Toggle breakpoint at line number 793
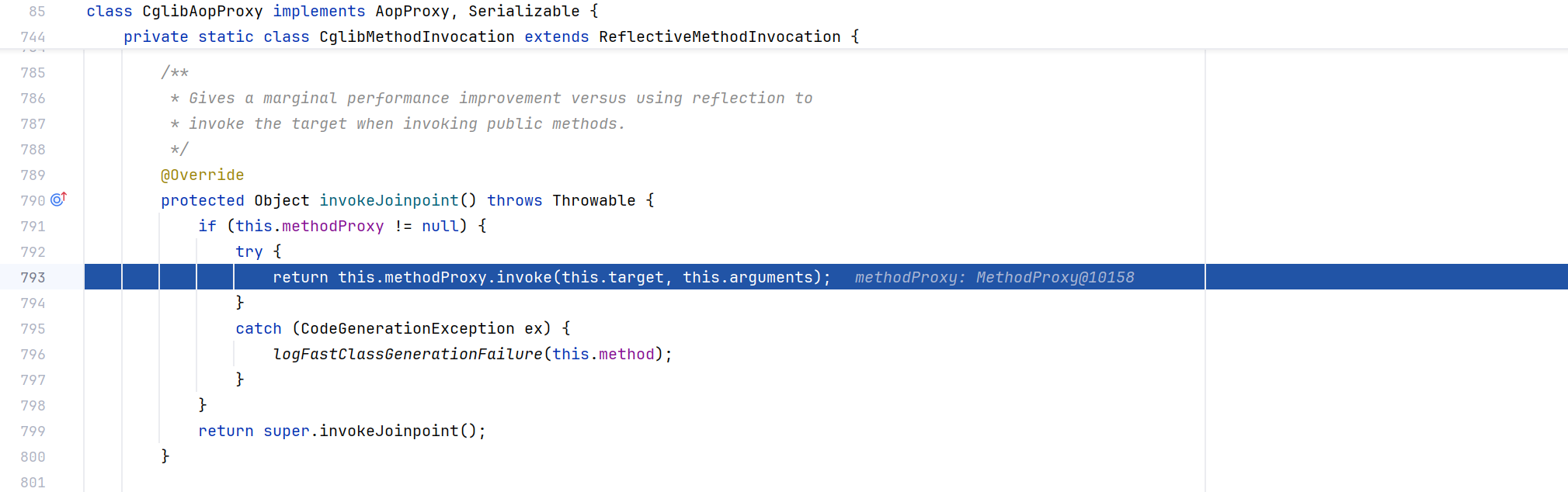 point(33,278)
